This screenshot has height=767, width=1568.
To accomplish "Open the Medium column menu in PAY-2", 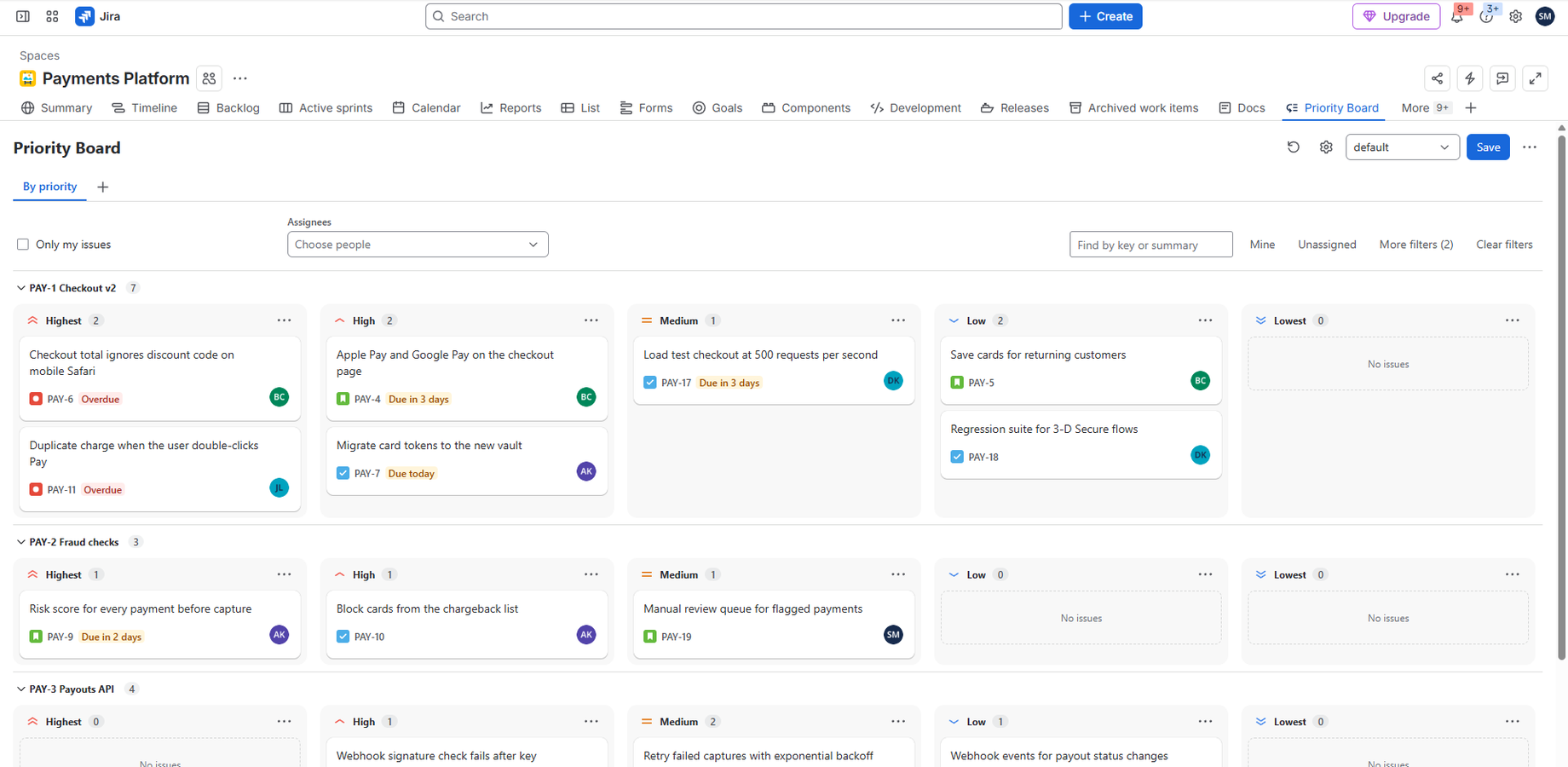I will click(898, 574).
